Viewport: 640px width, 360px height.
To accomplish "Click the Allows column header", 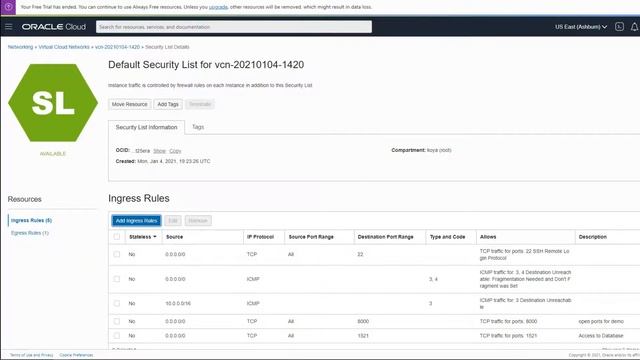I will click(x=488, y=237).
